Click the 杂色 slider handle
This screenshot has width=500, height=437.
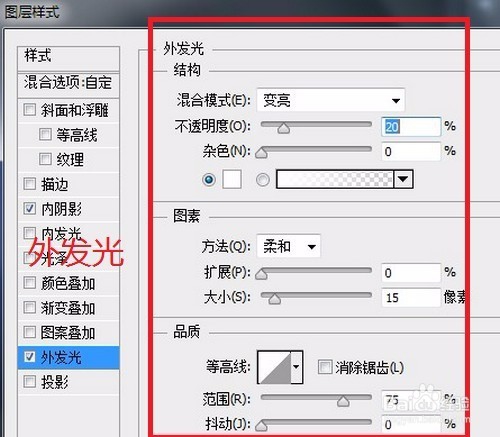[261, 152]
